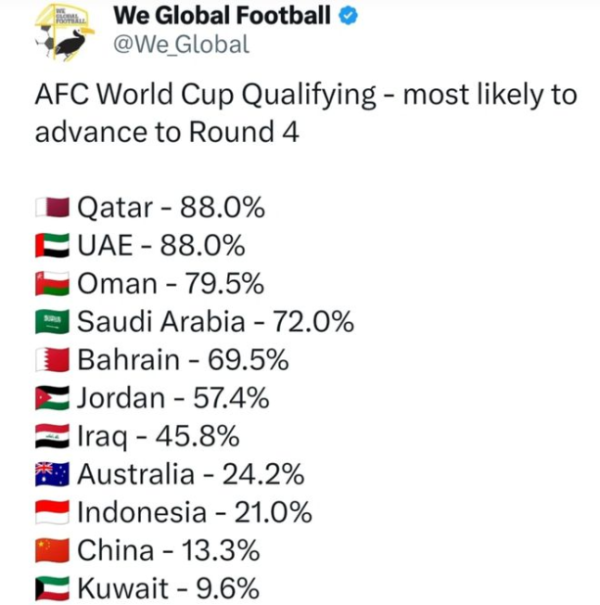Click the Kuwait flag icon
The width and height of the screenshot is (600, 605).
53,589
